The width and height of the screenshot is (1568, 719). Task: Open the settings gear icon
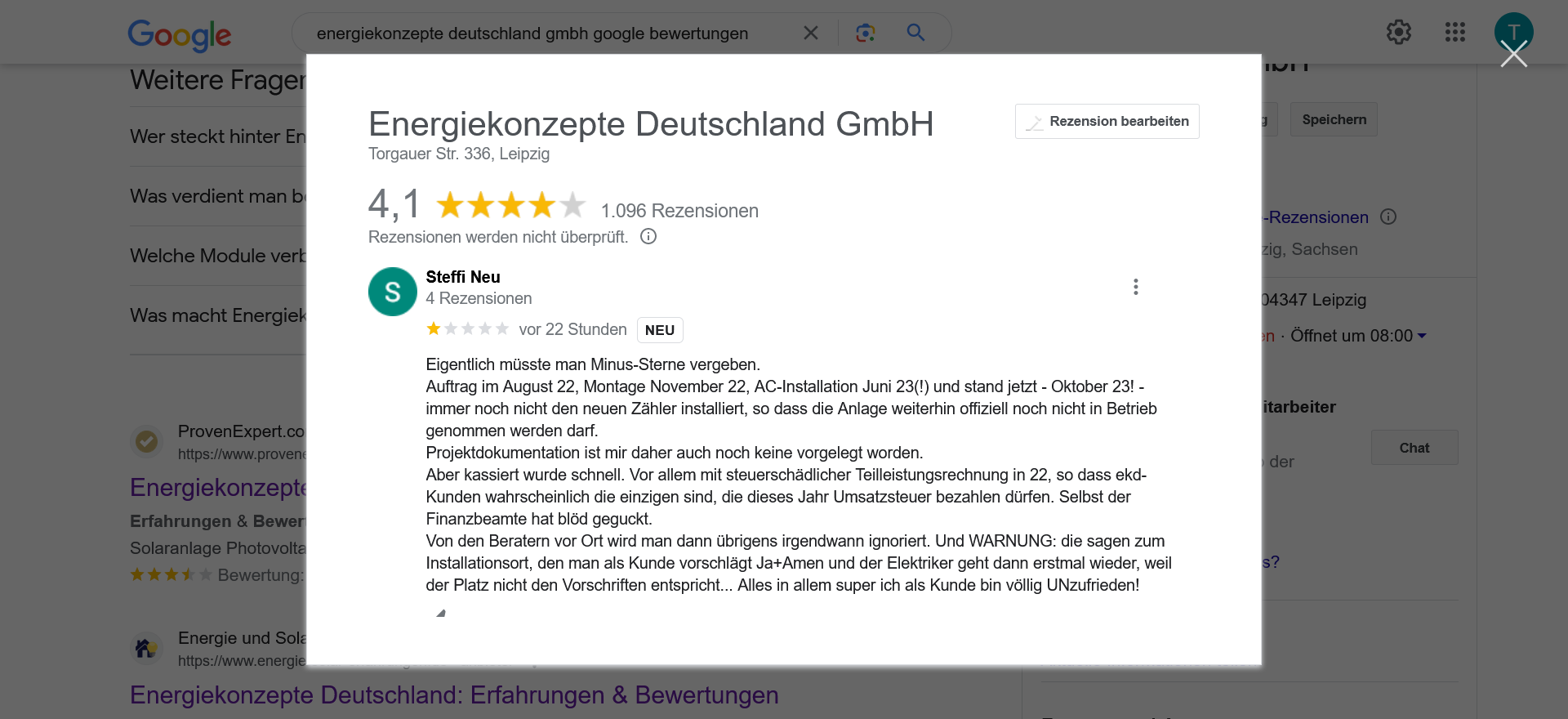[x=1398, y=33]
